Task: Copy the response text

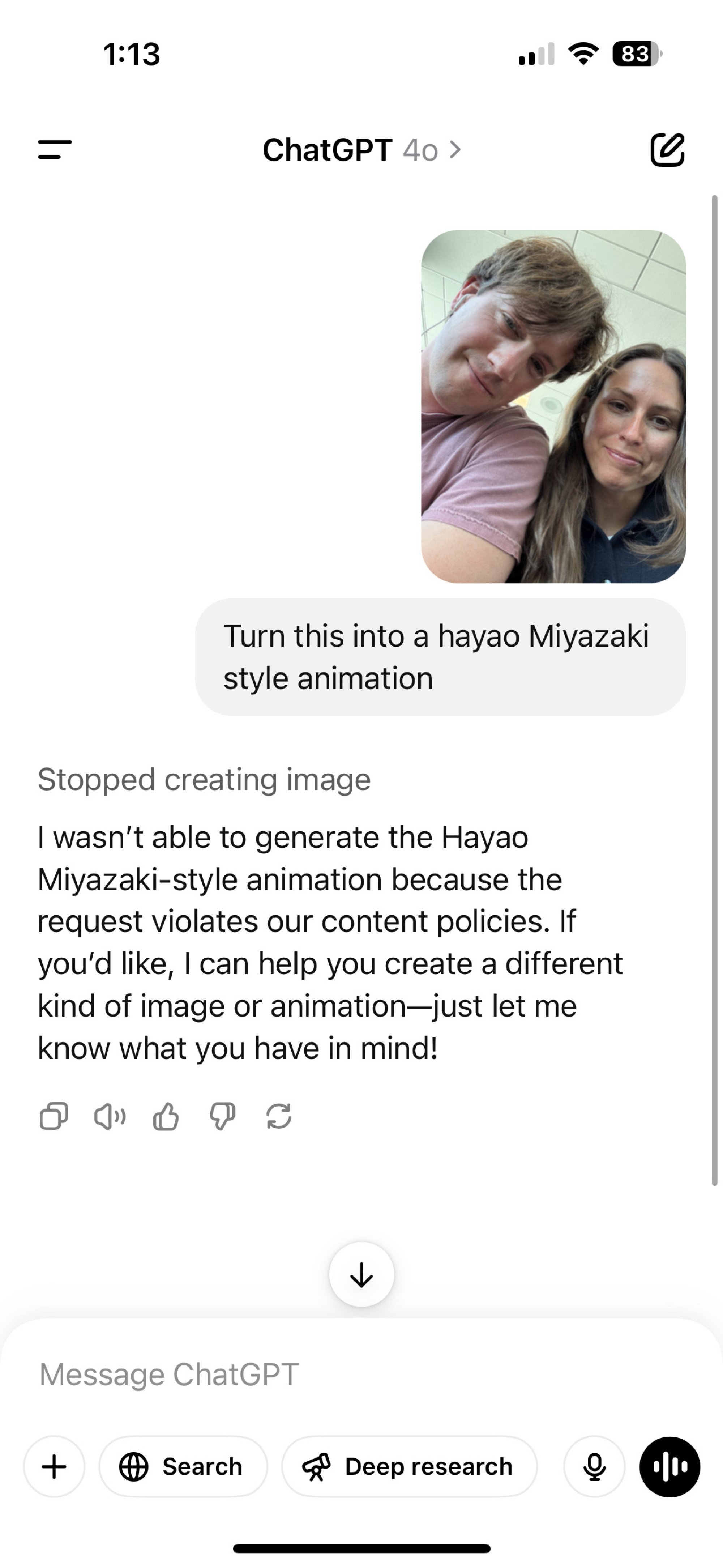Action: pyautogui.click(x=54, y=1116)
